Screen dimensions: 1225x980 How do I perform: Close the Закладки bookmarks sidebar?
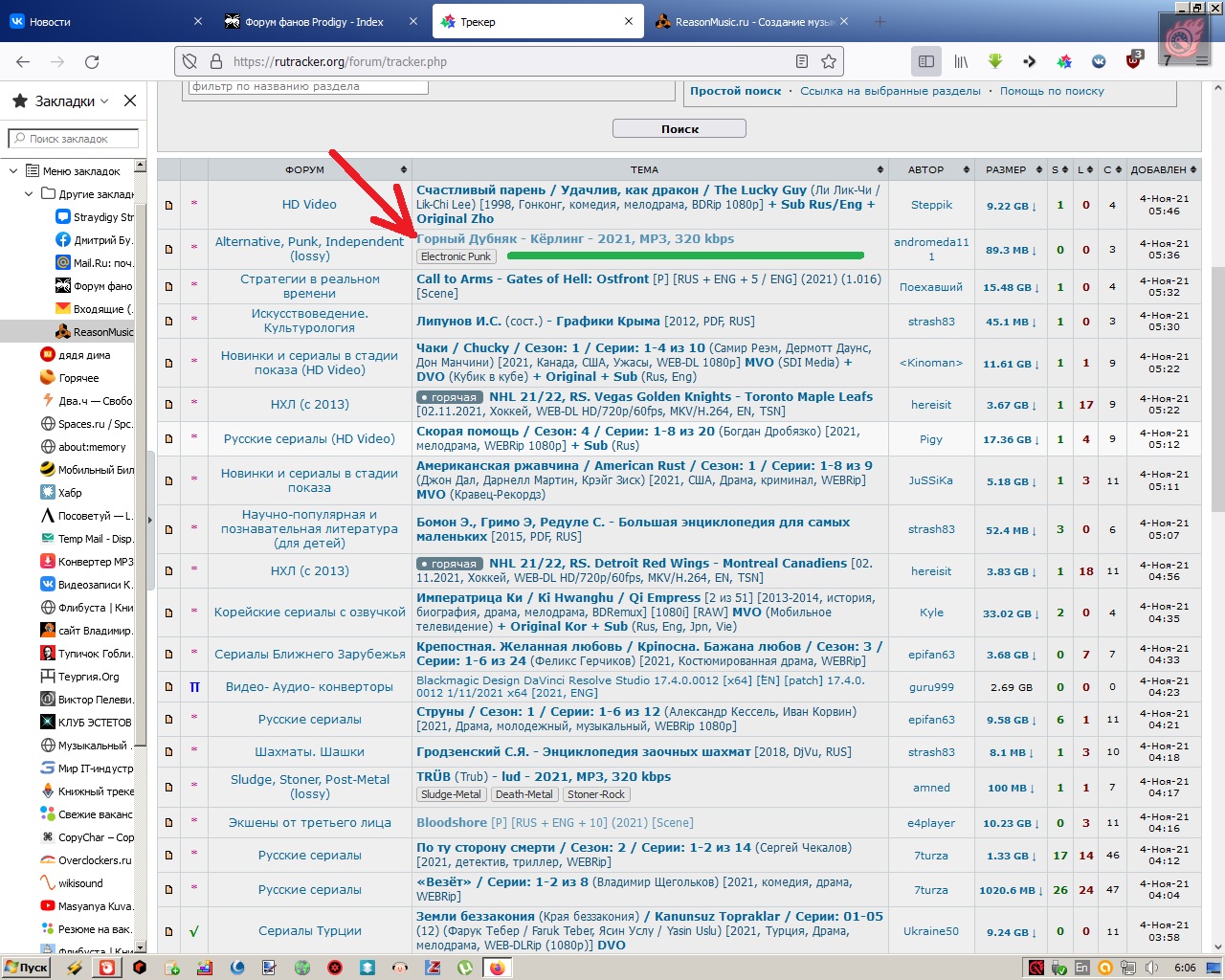pos(130,100)
